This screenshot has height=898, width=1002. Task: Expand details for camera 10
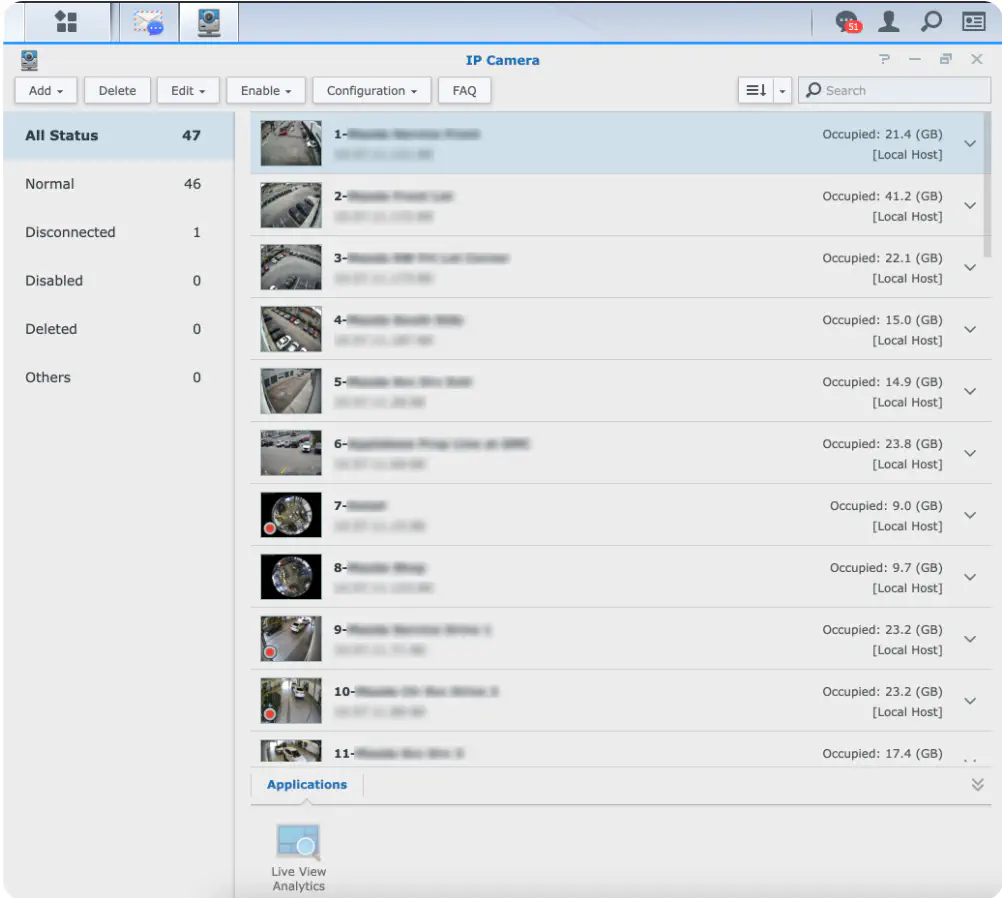tap(970, 702)
